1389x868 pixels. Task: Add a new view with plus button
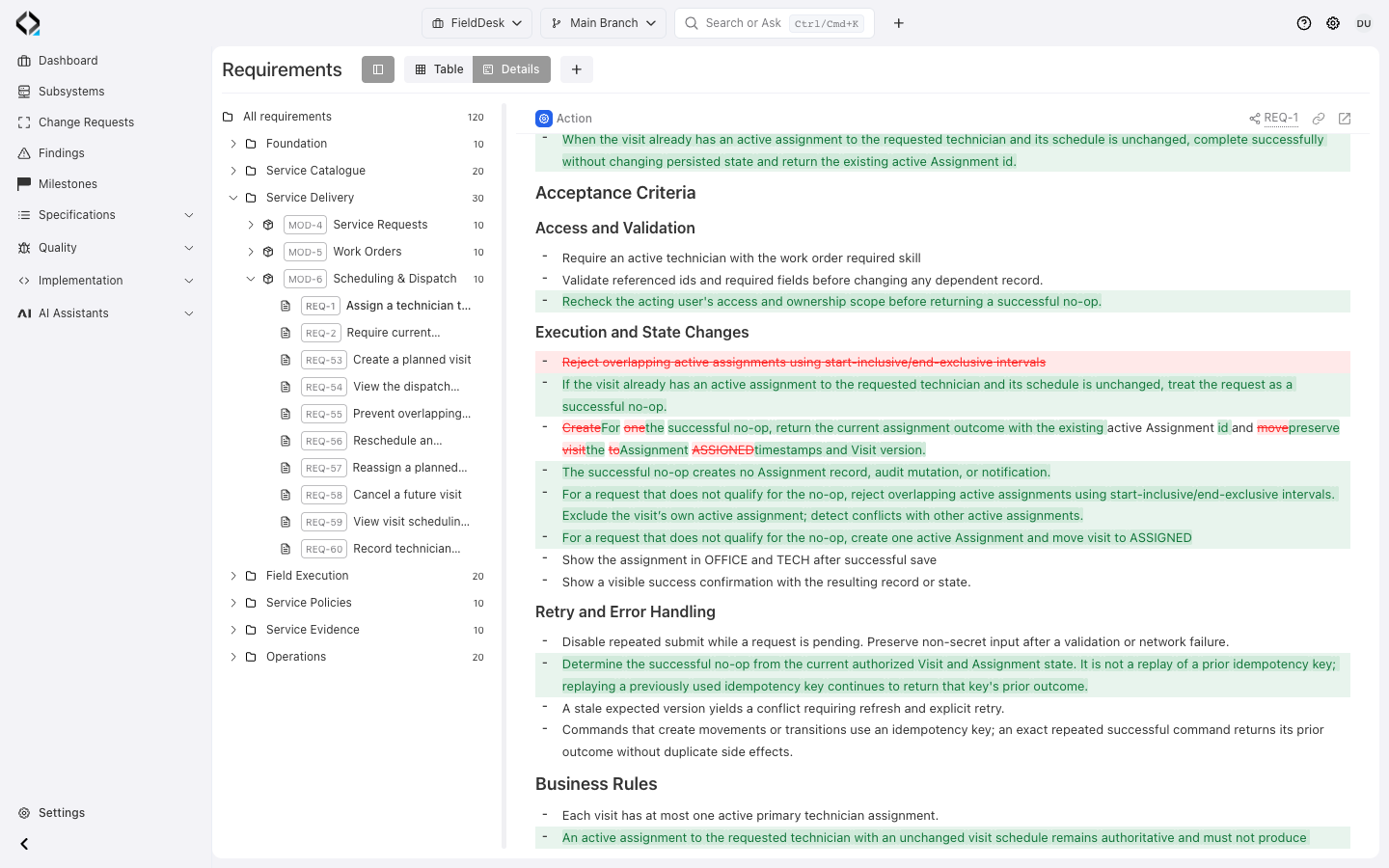tap(576, 69)
